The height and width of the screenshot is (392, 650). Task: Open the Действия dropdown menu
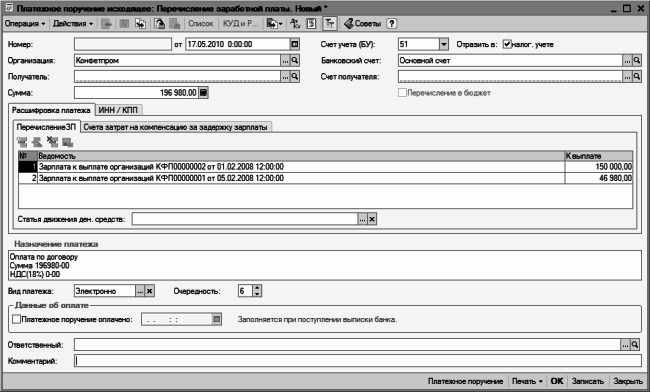coord(73,24)
